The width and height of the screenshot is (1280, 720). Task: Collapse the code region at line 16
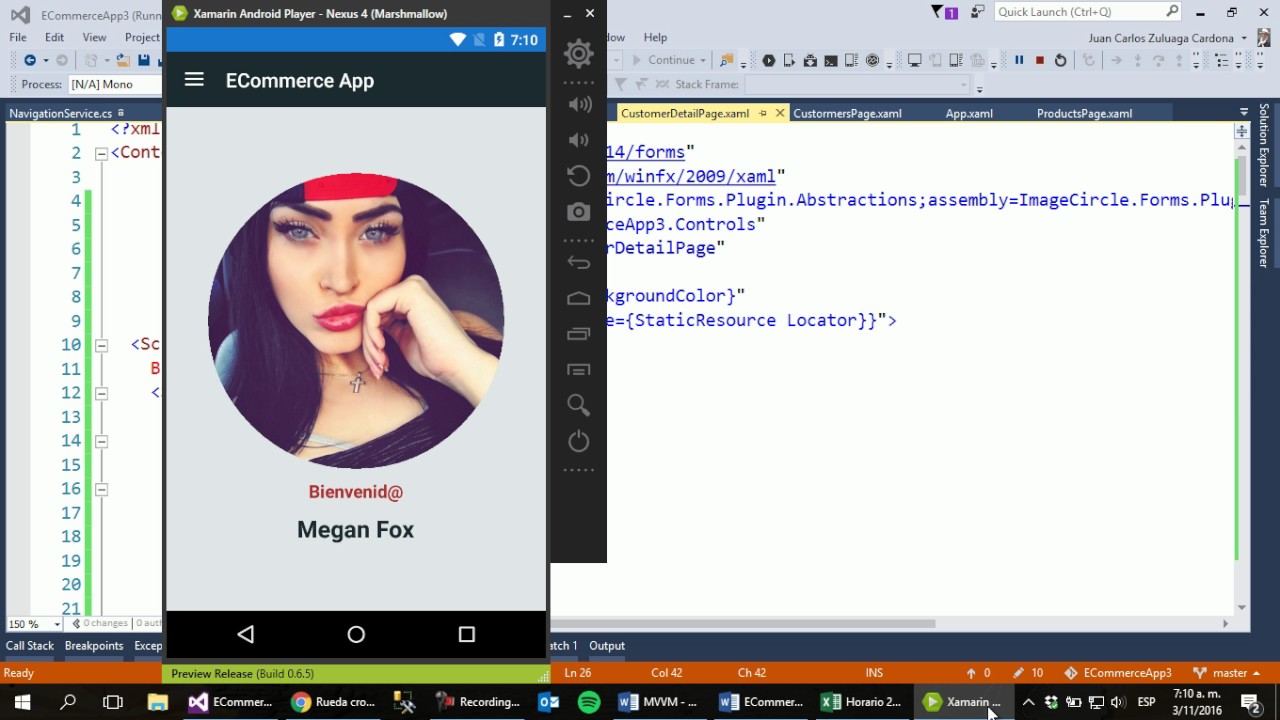(101, 489)
